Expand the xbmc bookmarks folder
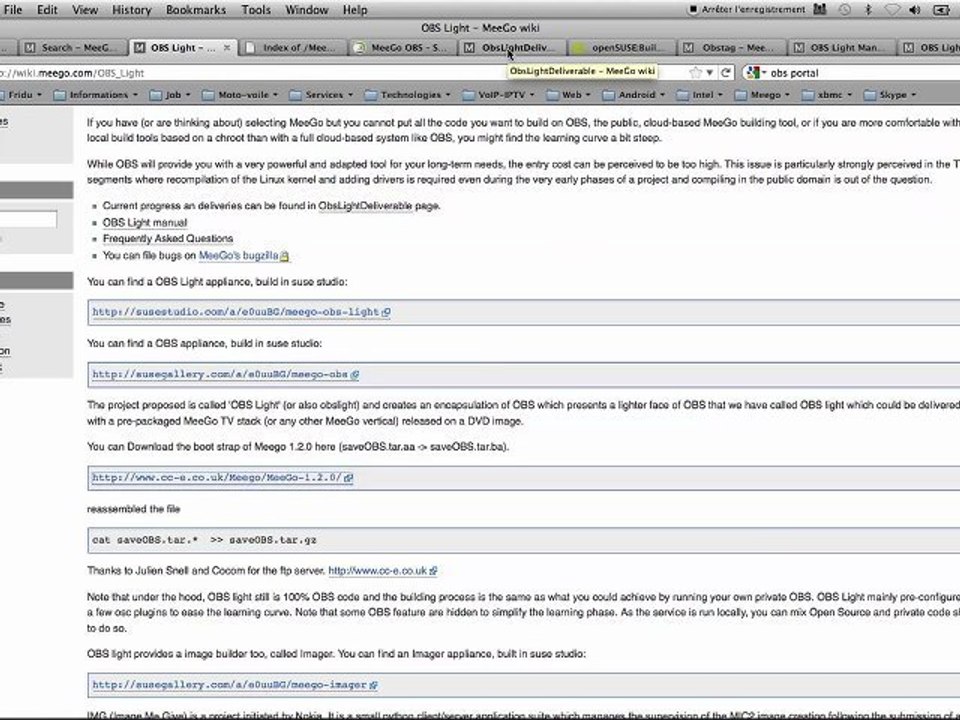Viewport: 960px width, 720px height. (x=827, y=95)
